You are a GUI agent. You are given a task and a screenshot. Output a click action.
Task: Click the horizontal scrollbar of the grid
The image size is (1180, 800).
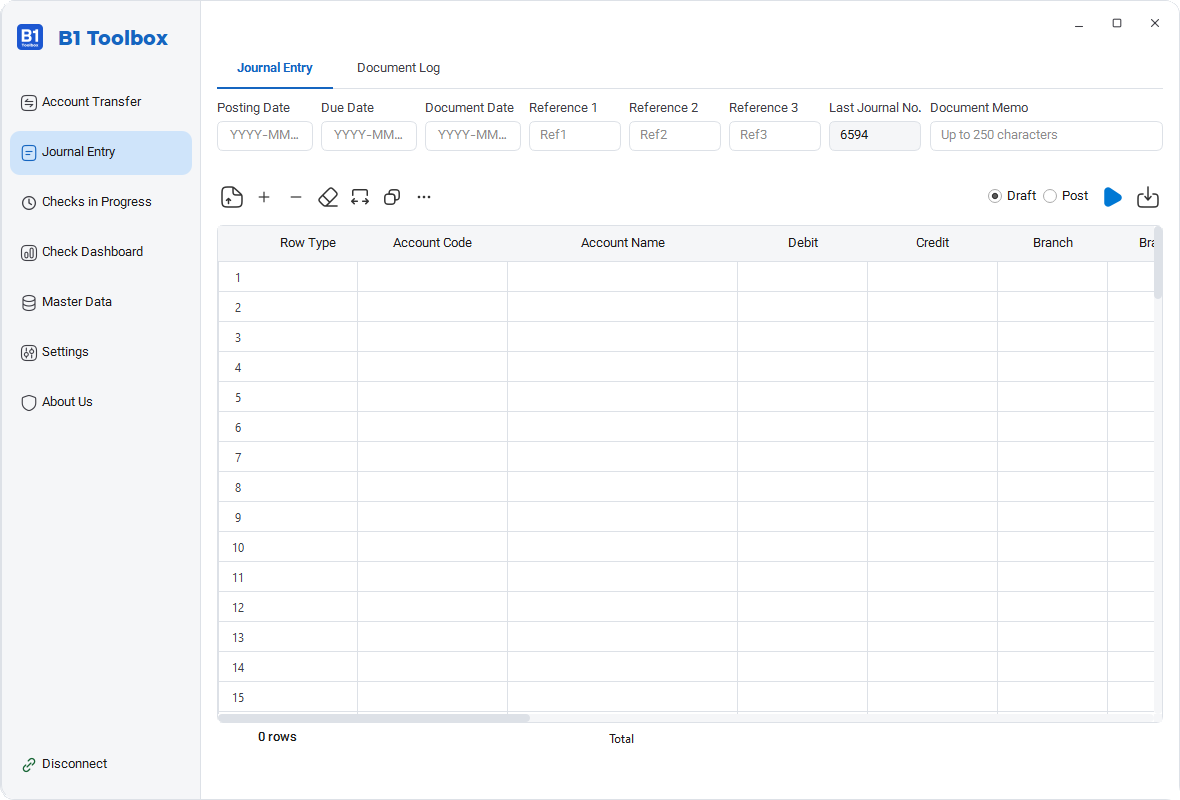pyautogui.click(x=374, y=718)
